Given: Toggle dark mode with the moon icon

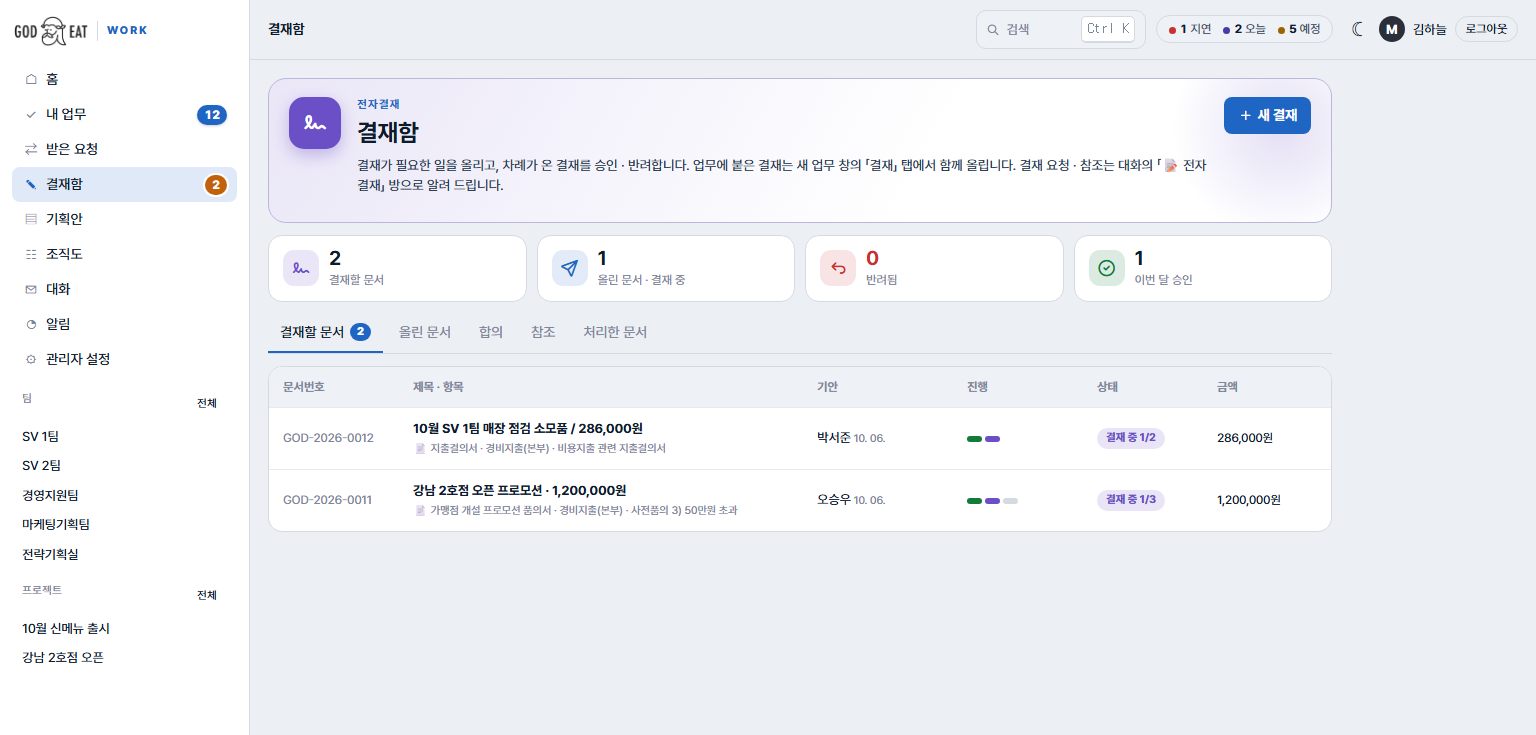Looking at the screenshot, I should click(1357, 29).
